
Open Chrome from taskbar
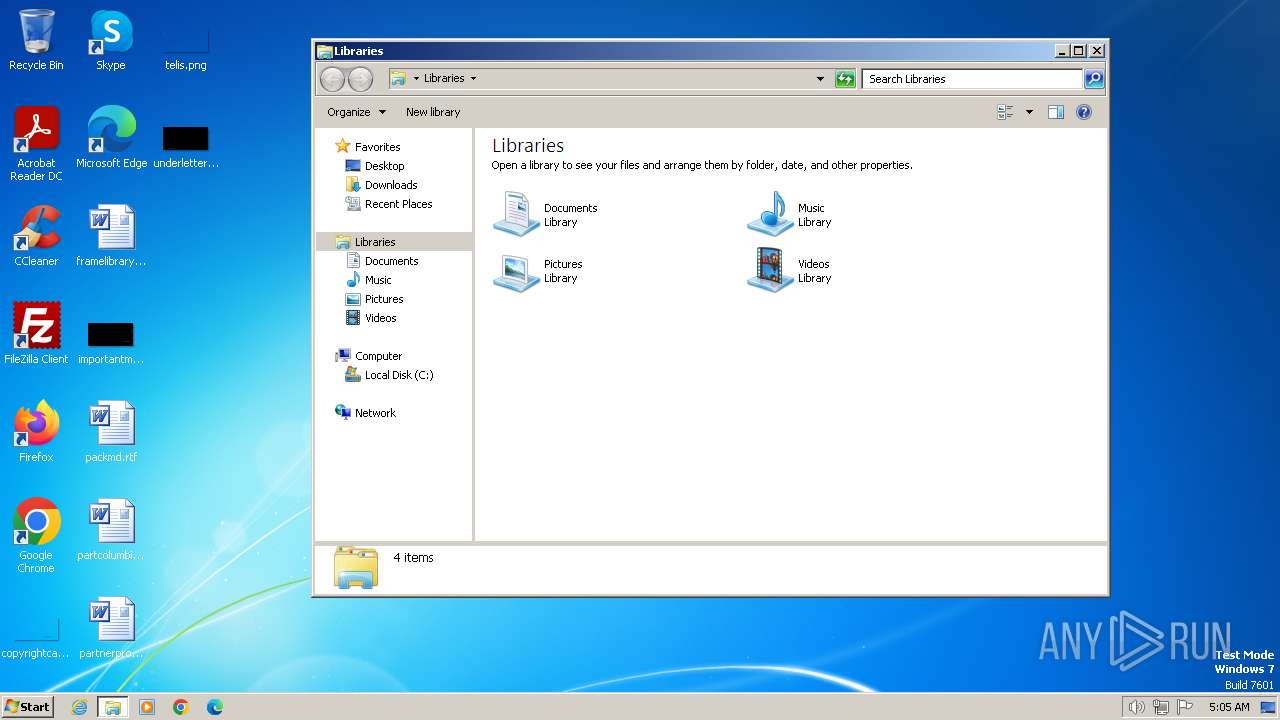click(x=181, y=707)
